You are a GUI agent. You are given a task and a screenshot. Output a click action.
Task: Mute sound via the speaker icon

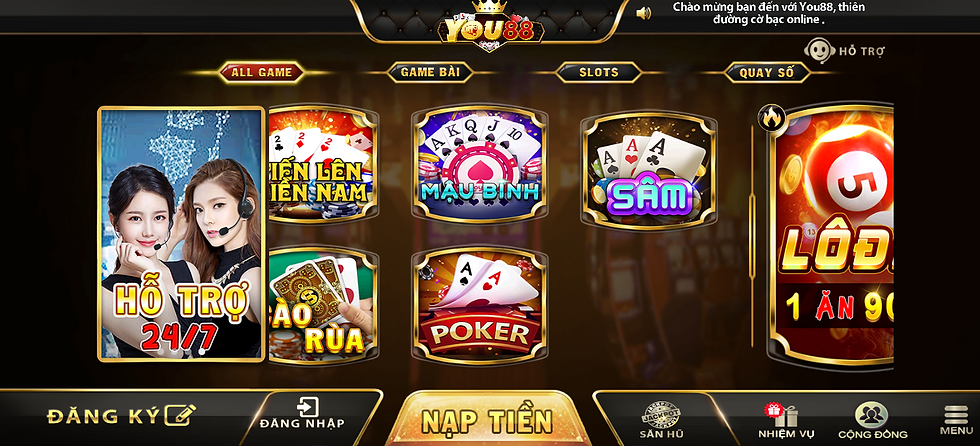point(643,13)
